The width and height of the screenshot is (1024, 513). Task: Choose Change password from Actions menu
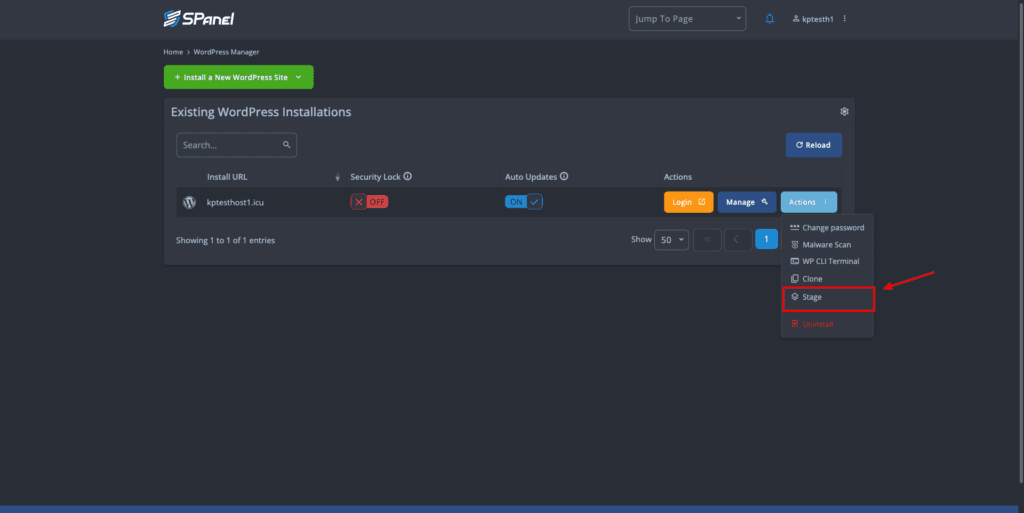pyautogui.click(x=827, y=228)
